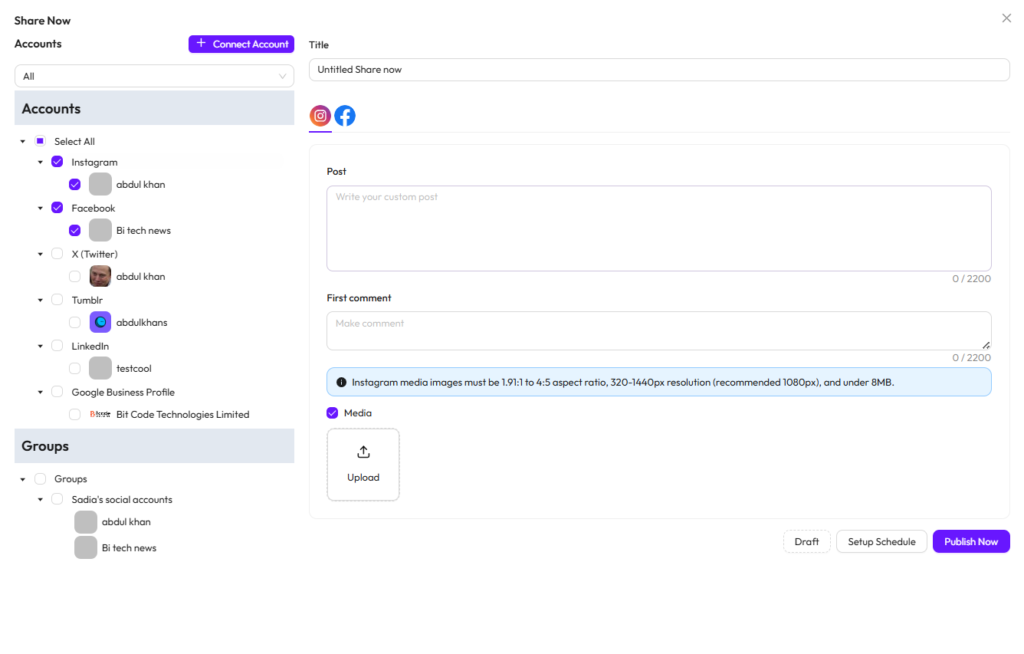Enable the X (Twitter) account checkbox
This screenshot has width=1024, height=654.
[57, 254]
